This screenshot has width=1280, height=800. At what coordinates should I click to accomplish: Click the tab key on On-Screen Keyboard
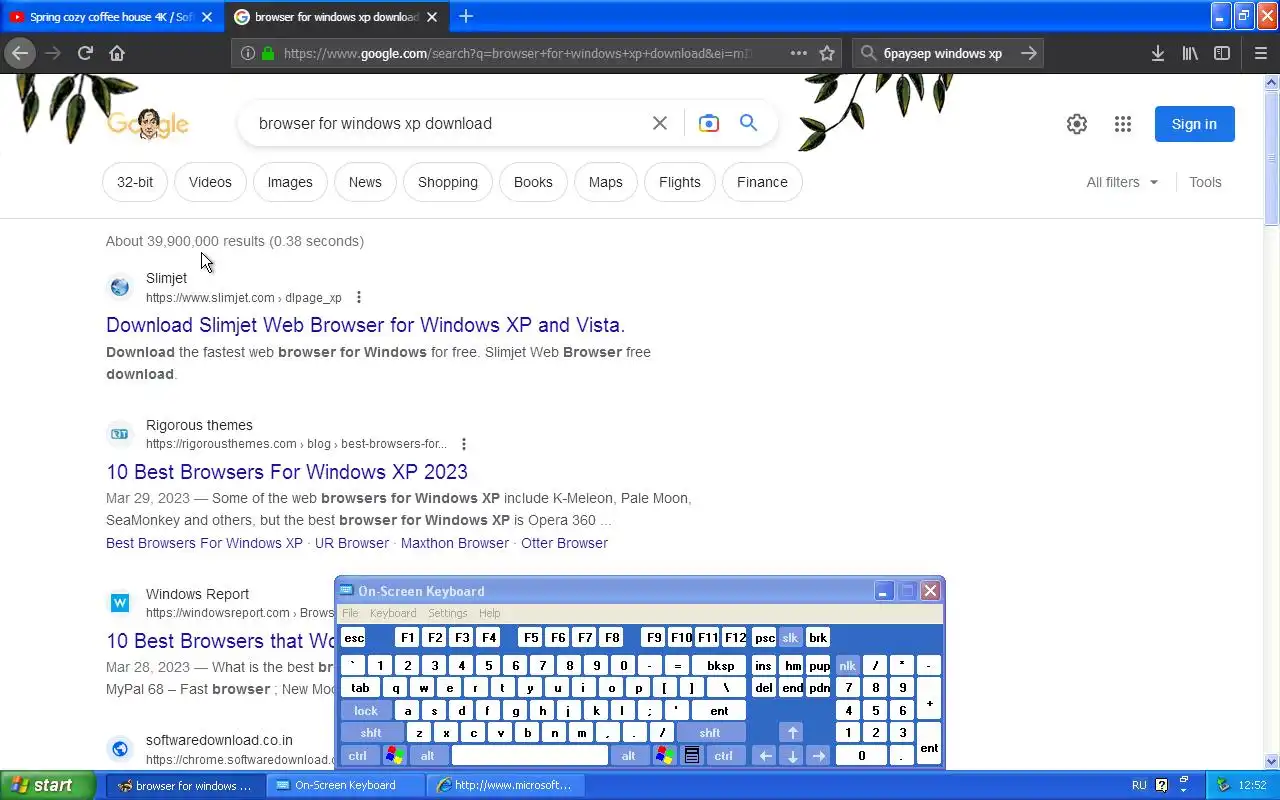[x=360, y=688]
